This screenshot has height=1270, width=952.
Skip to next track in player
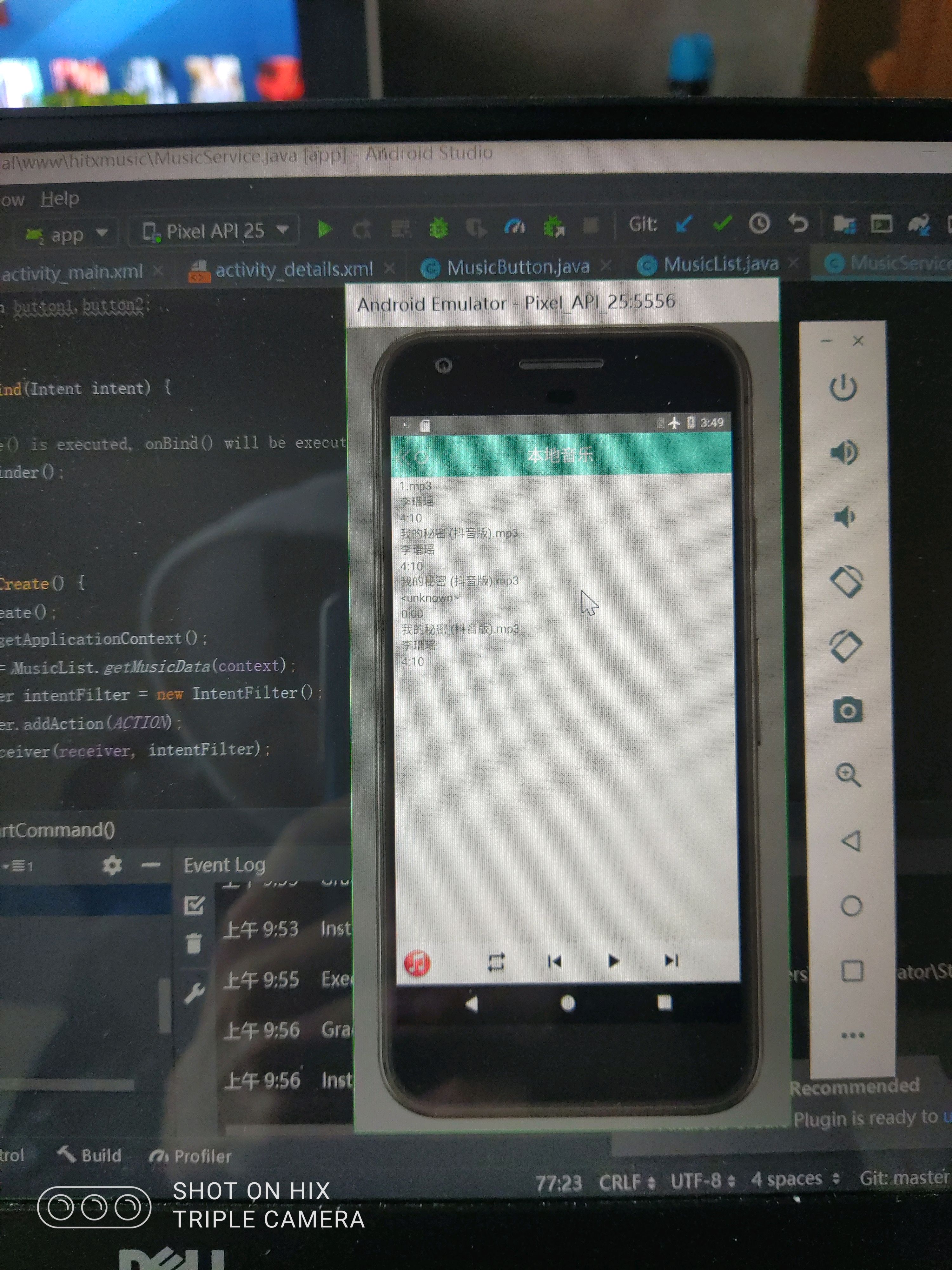671,960
